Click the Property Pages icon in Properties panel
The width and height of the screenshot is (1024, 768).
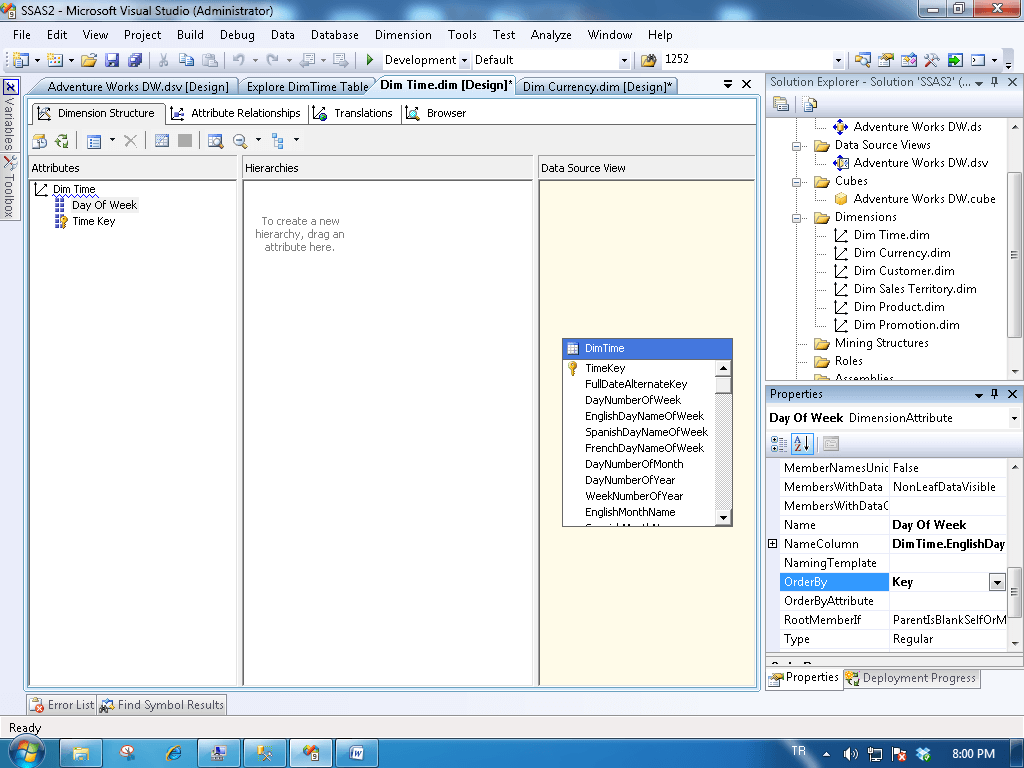coord(831,444)
